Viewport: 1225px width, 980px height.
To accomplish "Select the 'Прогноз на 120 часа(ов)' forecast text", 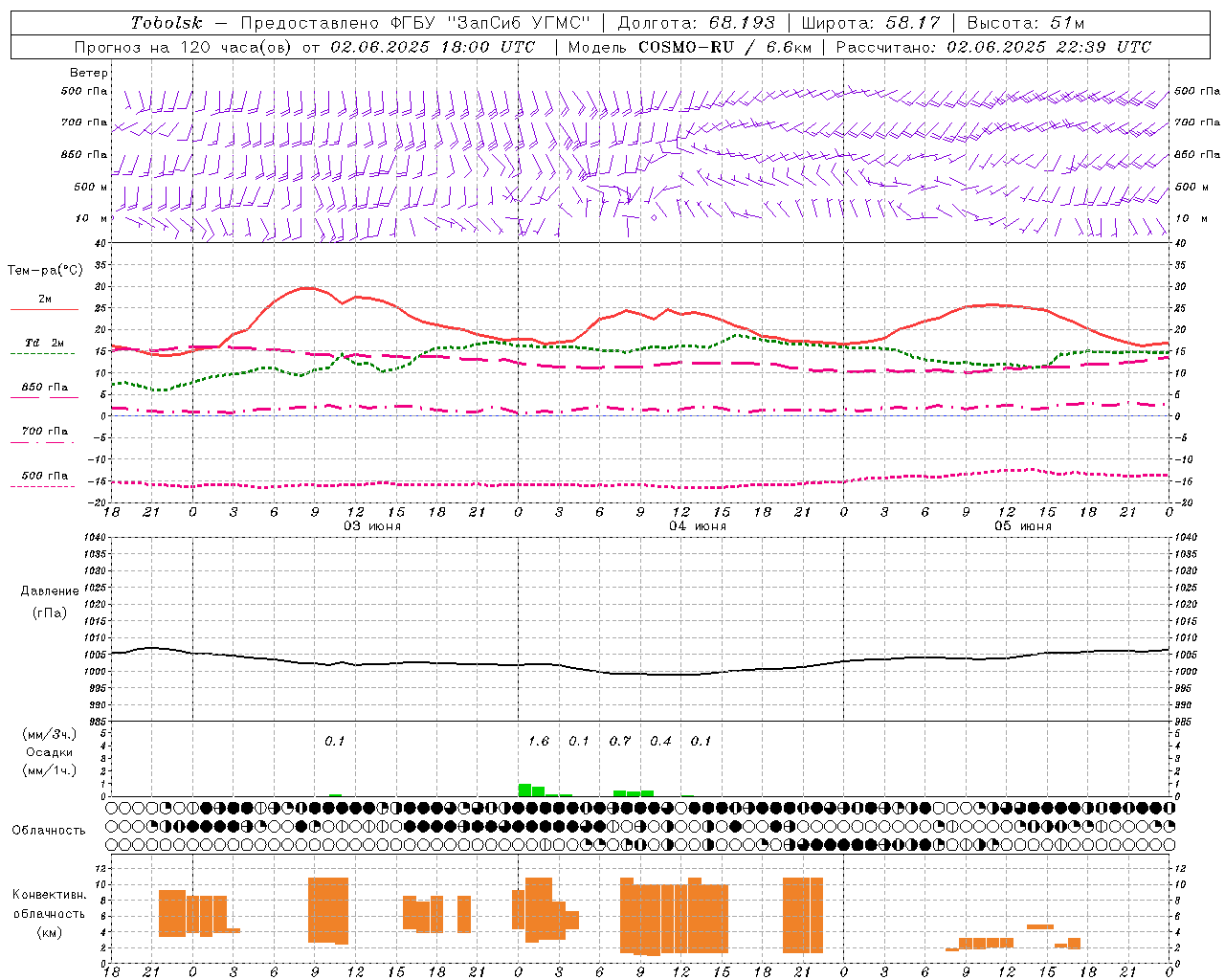I will [185, 47].
